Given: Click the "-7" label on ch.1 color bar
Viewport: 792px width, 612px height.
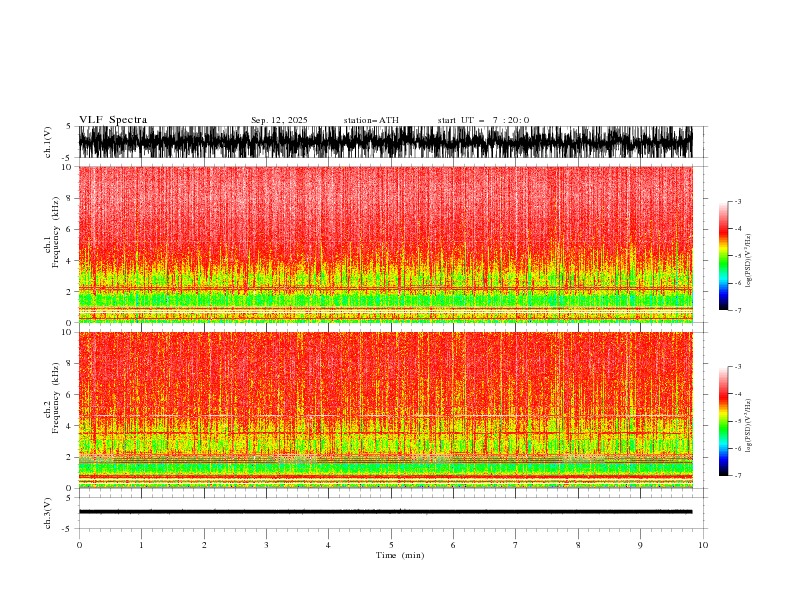Looking at the screenshot, I should [x=737, y=310].
